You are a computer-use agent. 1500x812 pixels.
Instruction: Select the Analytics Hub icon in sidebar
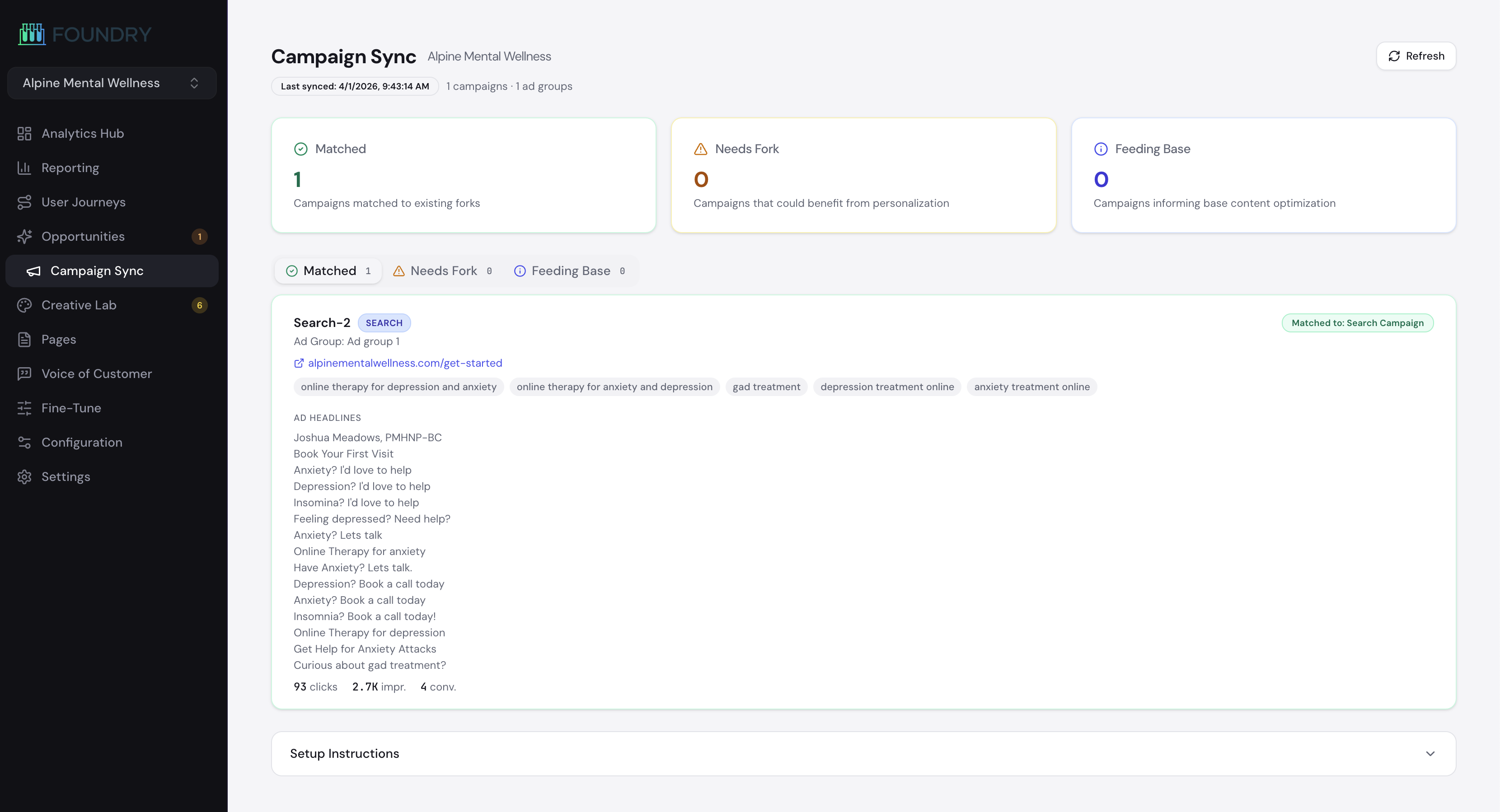(x=24, y=133)
